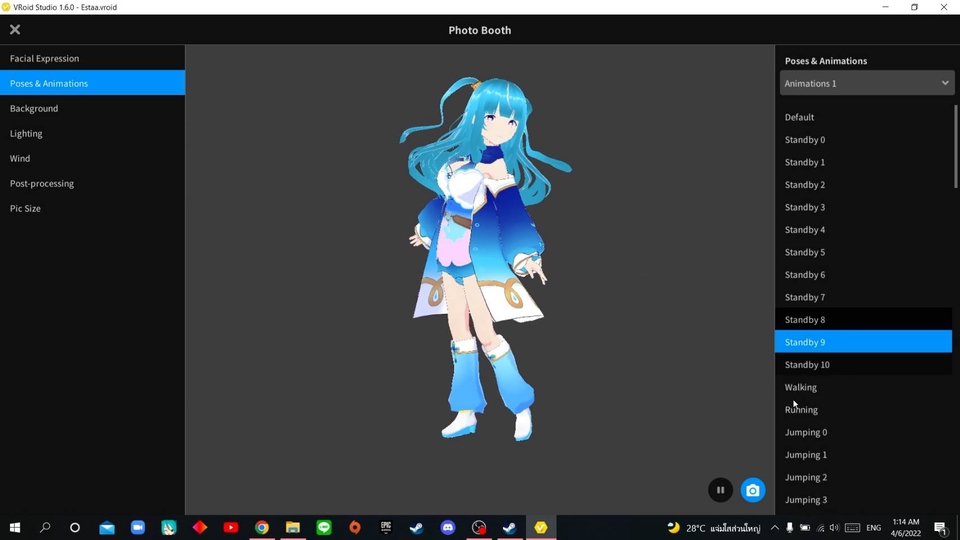Click the animation list scrollbar

coord(956,147)
